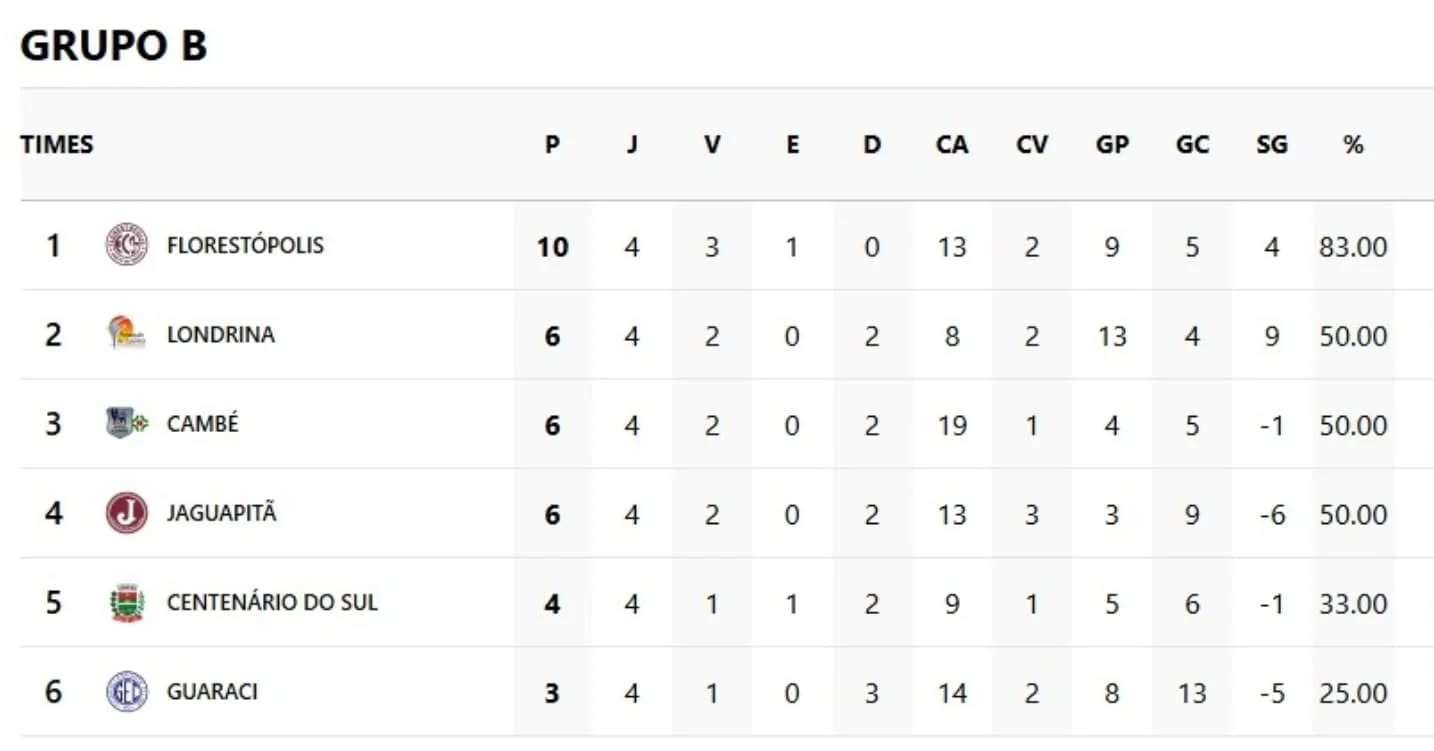Screen dimensions: 1434x751
Task: Select the CAMBÉ team name
Action: click(x=202, y=424)
